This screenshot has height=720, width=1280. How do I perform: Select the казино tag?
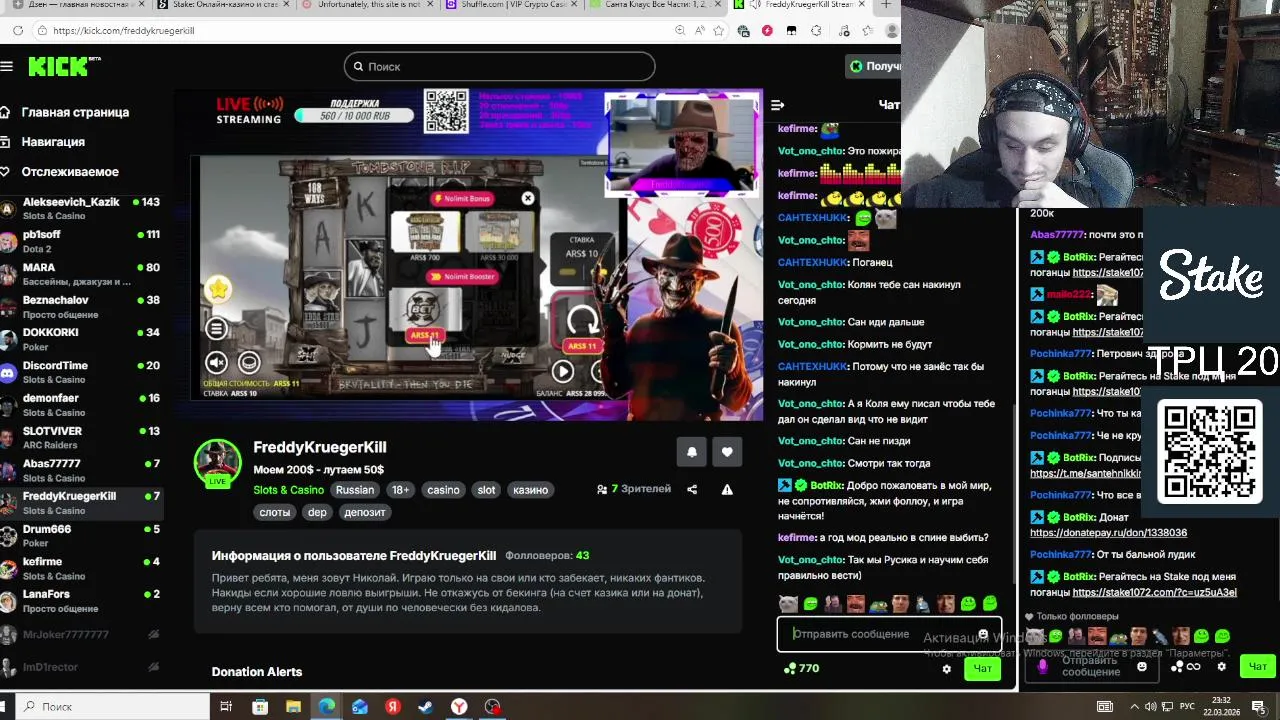530,490
